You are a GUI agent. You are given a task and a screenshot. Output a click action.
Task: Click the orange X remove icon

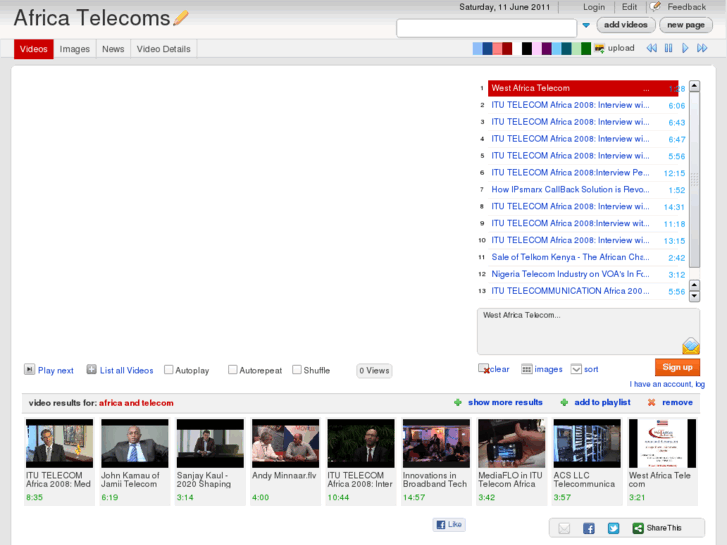coord(651,403)
